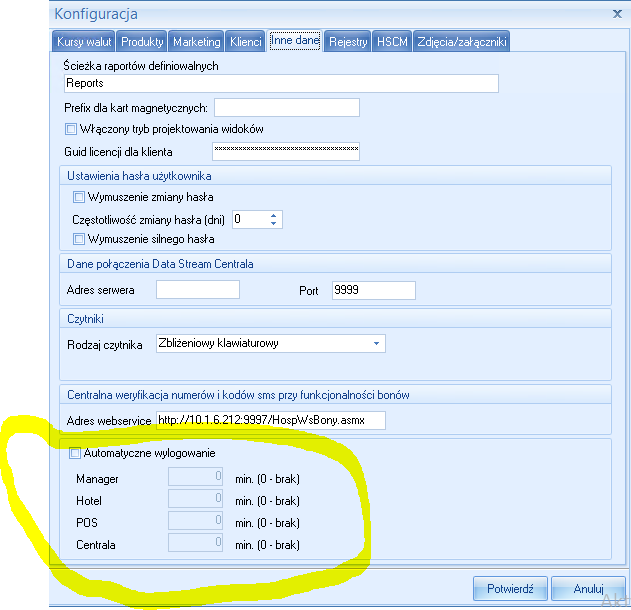Select the Marketing tab

pos(196,41)
